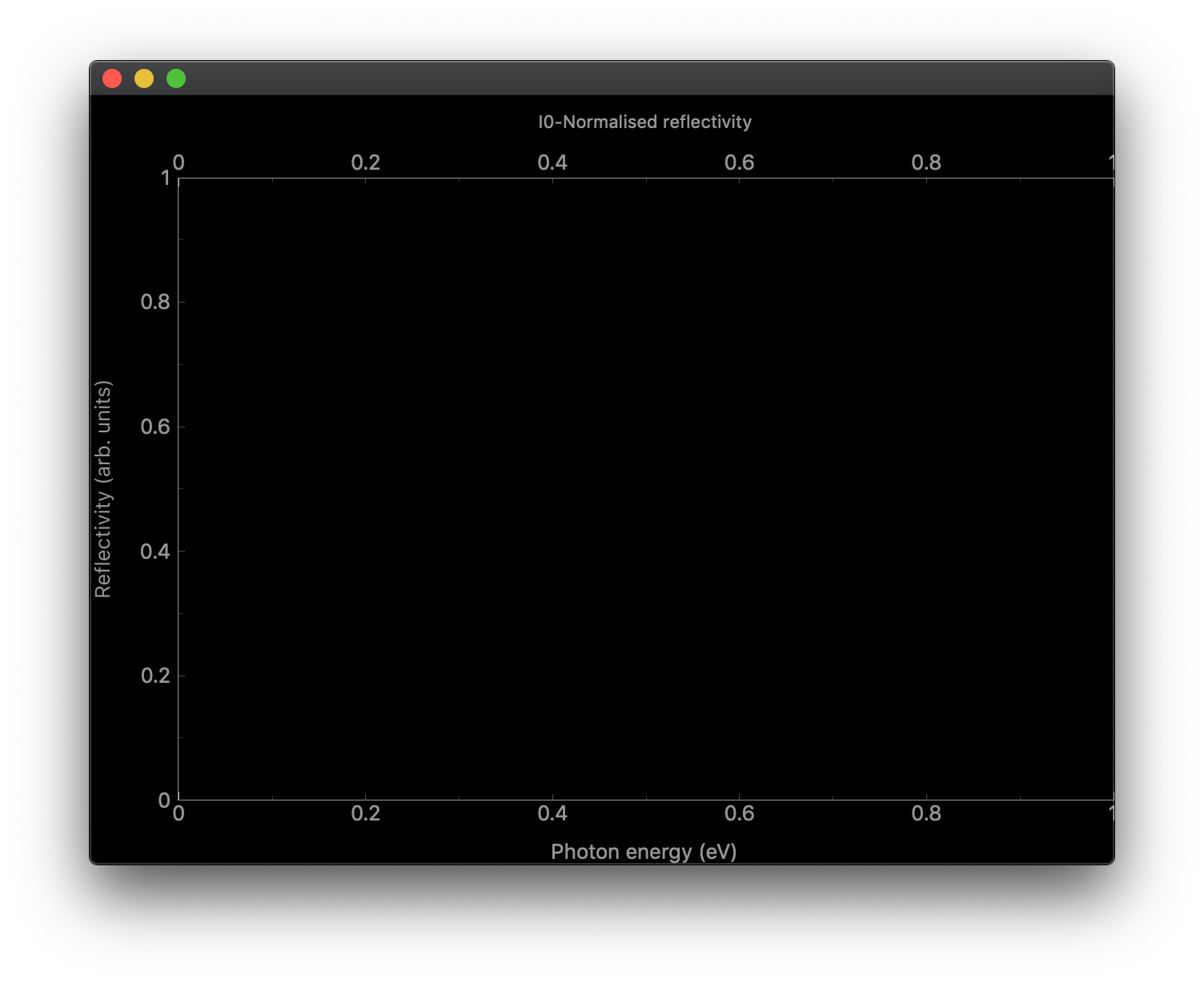Click the plot title 'I0-Normalised reflectivity'

[x=644, y=122]
